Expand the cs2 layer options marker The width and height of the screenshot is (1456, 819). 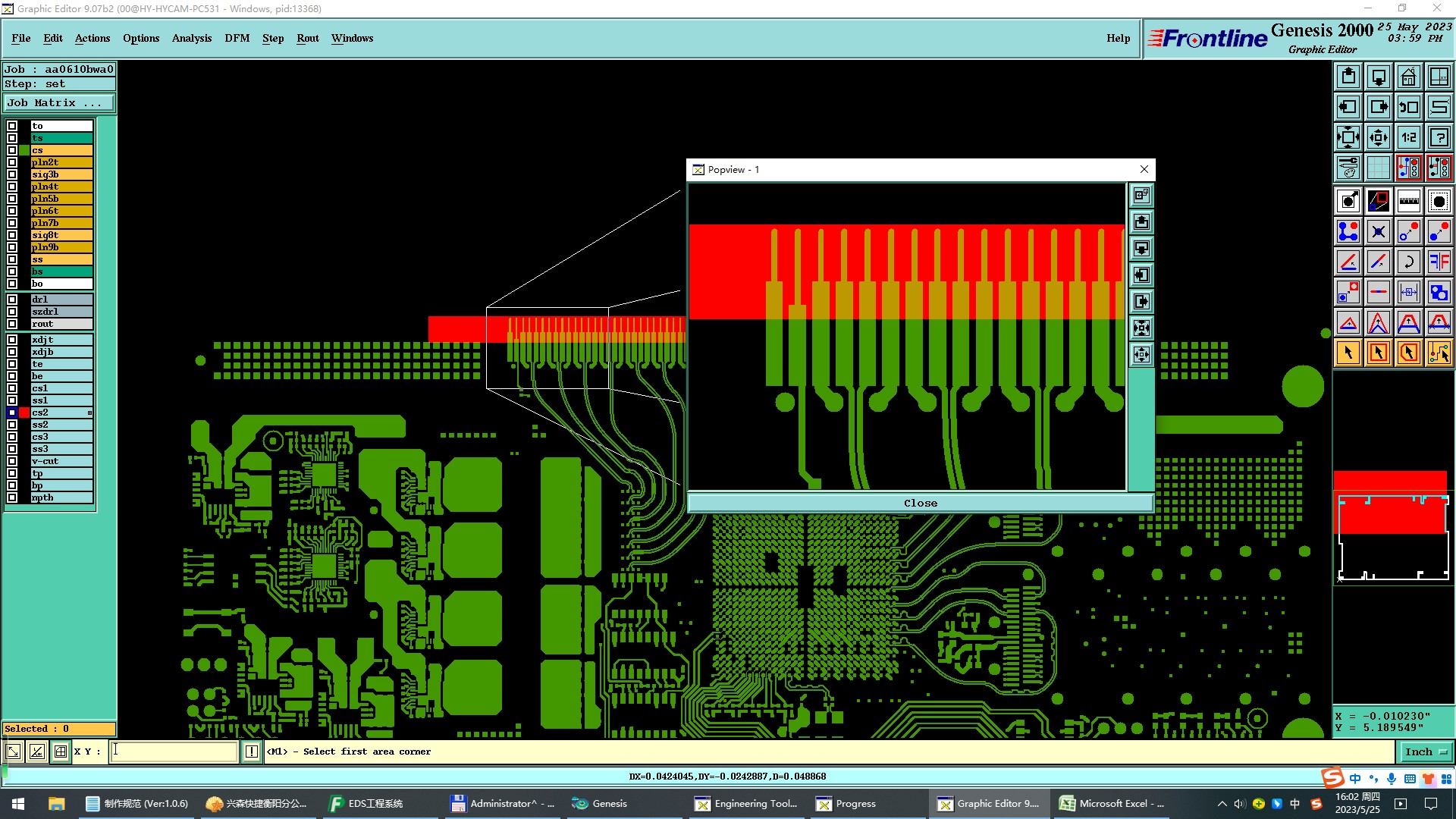coord(89,413)
